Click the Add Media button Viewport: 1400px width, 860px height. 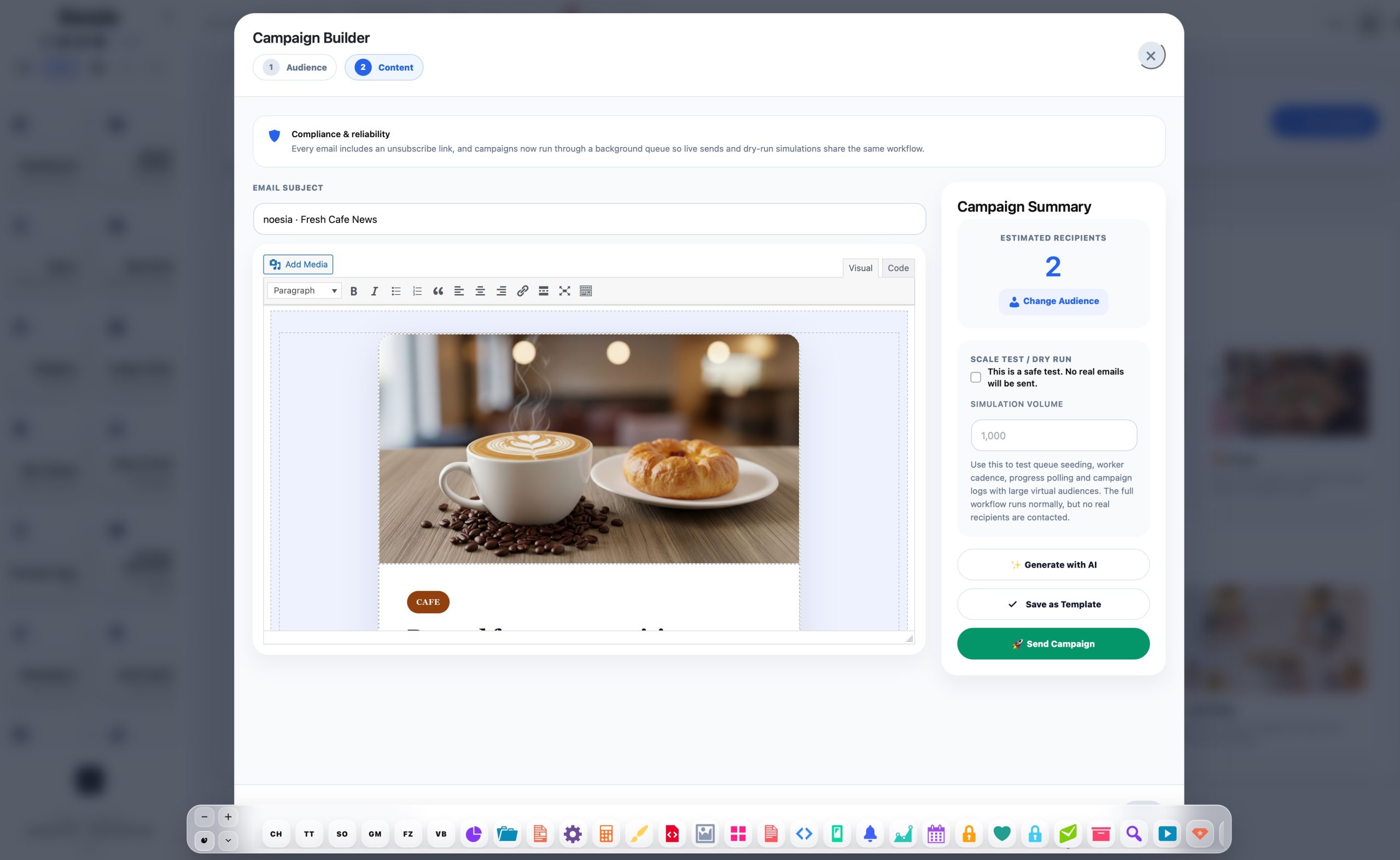pos(298,265)
